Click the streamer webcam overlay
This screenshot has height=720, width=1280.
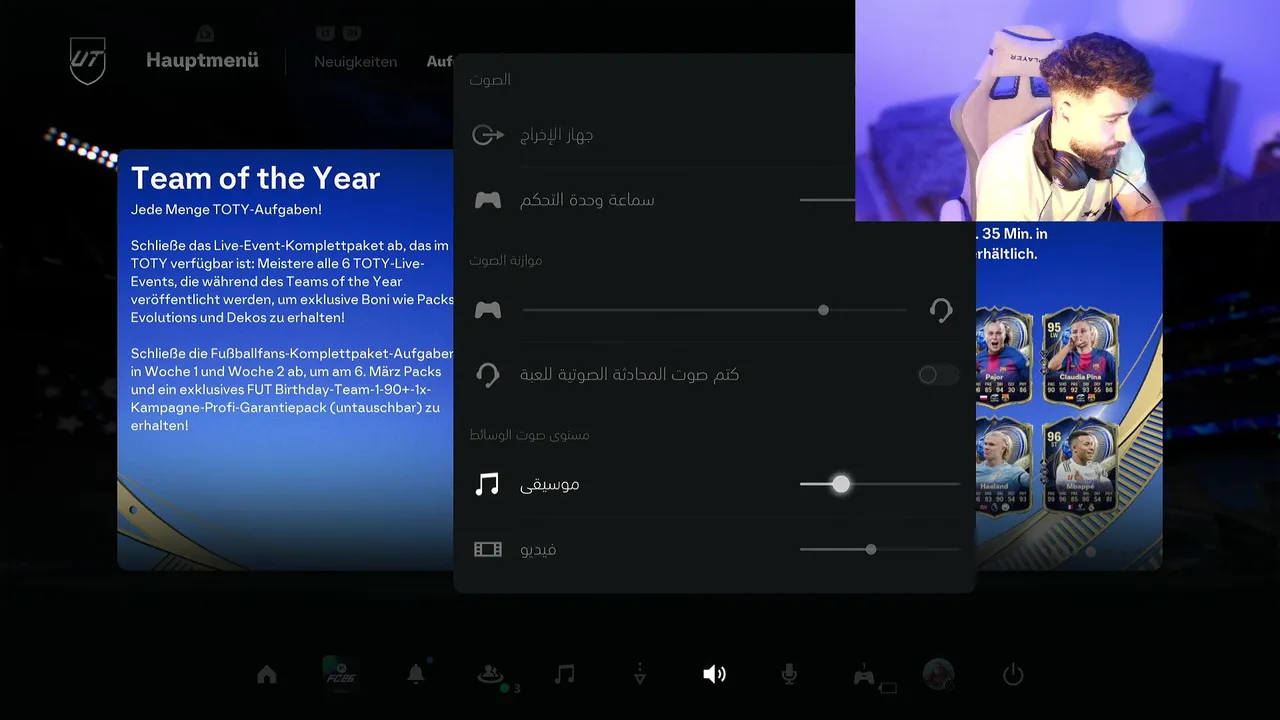click(x=1067, y=110)
